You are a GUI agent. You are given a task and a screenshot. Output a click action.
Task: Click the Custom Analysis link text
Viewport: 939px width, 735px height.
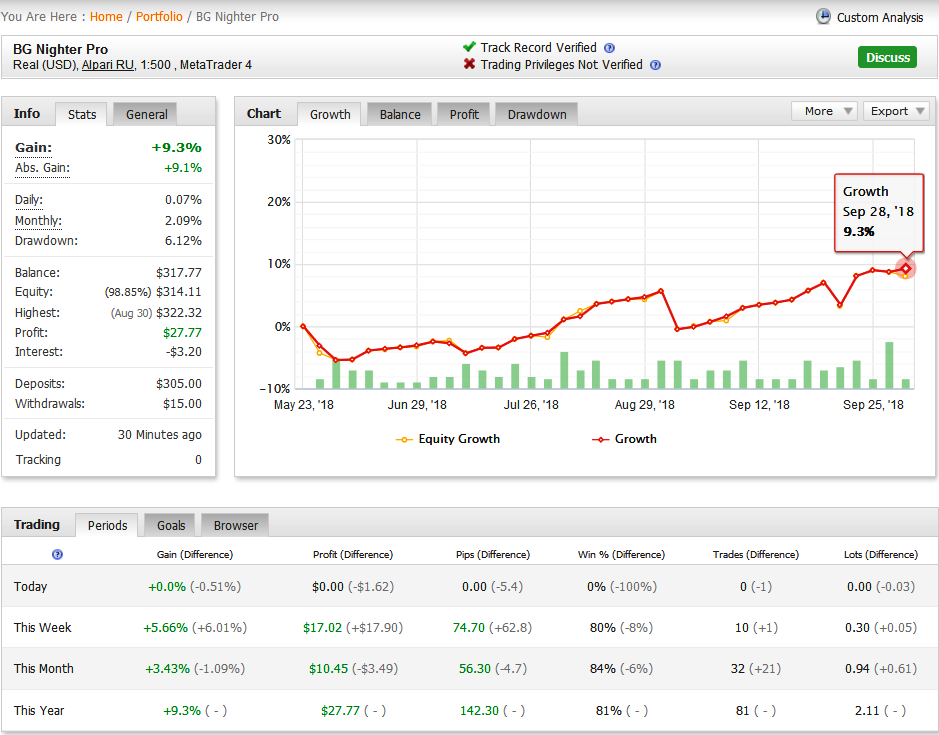[880, 17]
